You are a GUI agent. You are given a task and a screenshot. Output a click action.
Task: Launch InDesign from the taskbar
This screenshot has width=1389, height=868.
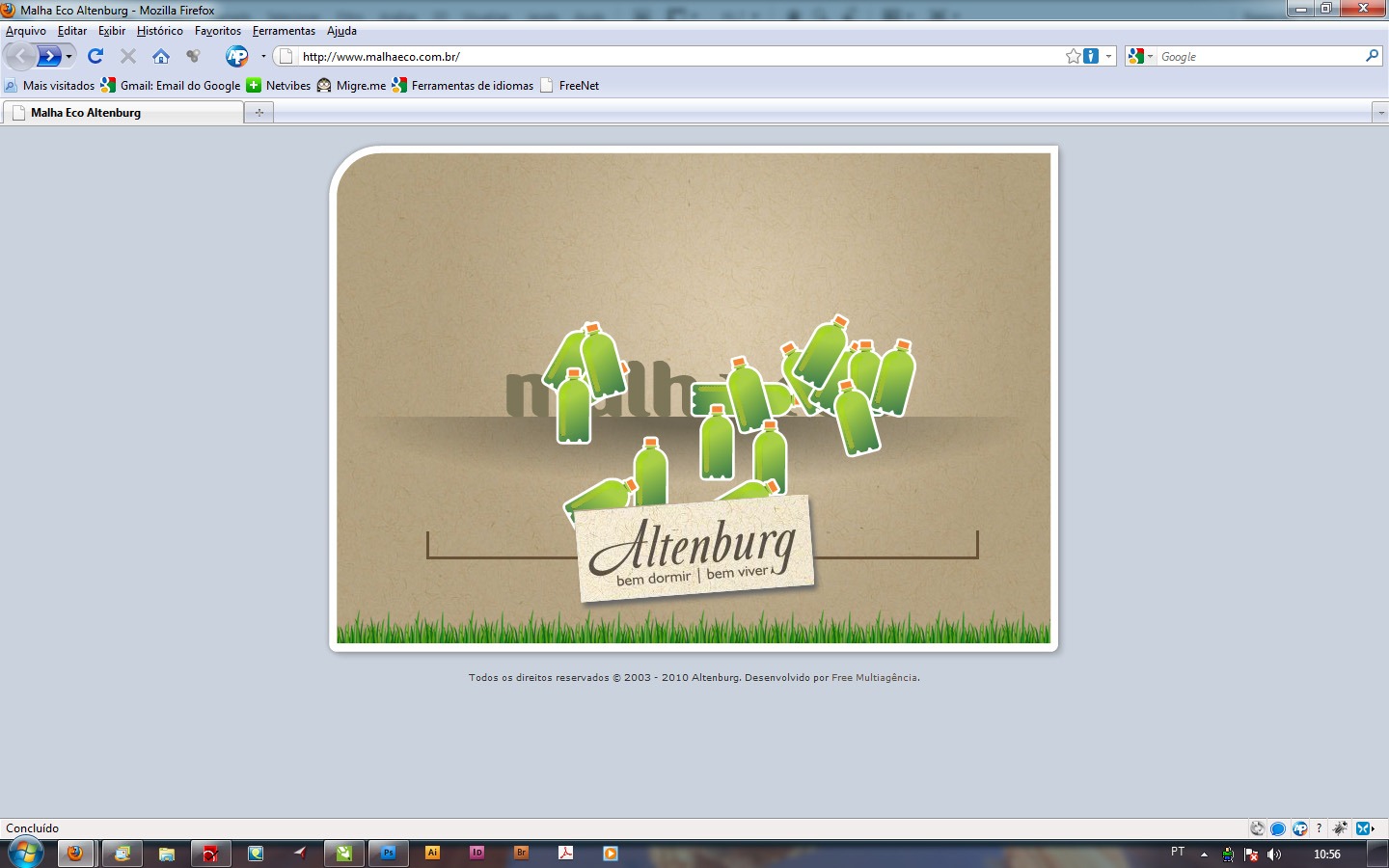(477, 854)
